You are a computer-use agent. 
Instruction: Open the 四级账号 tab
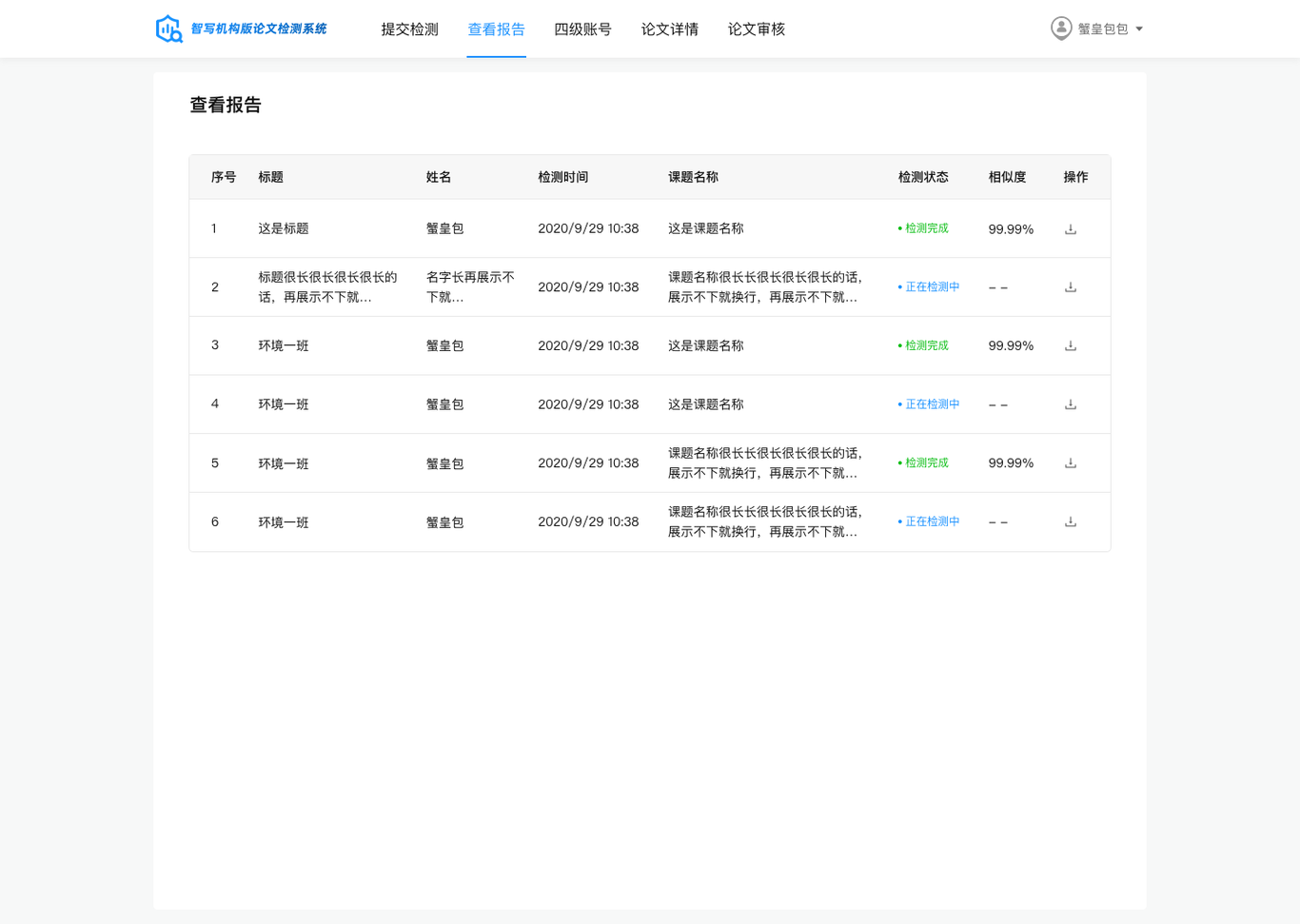click(x=582, y=29)
